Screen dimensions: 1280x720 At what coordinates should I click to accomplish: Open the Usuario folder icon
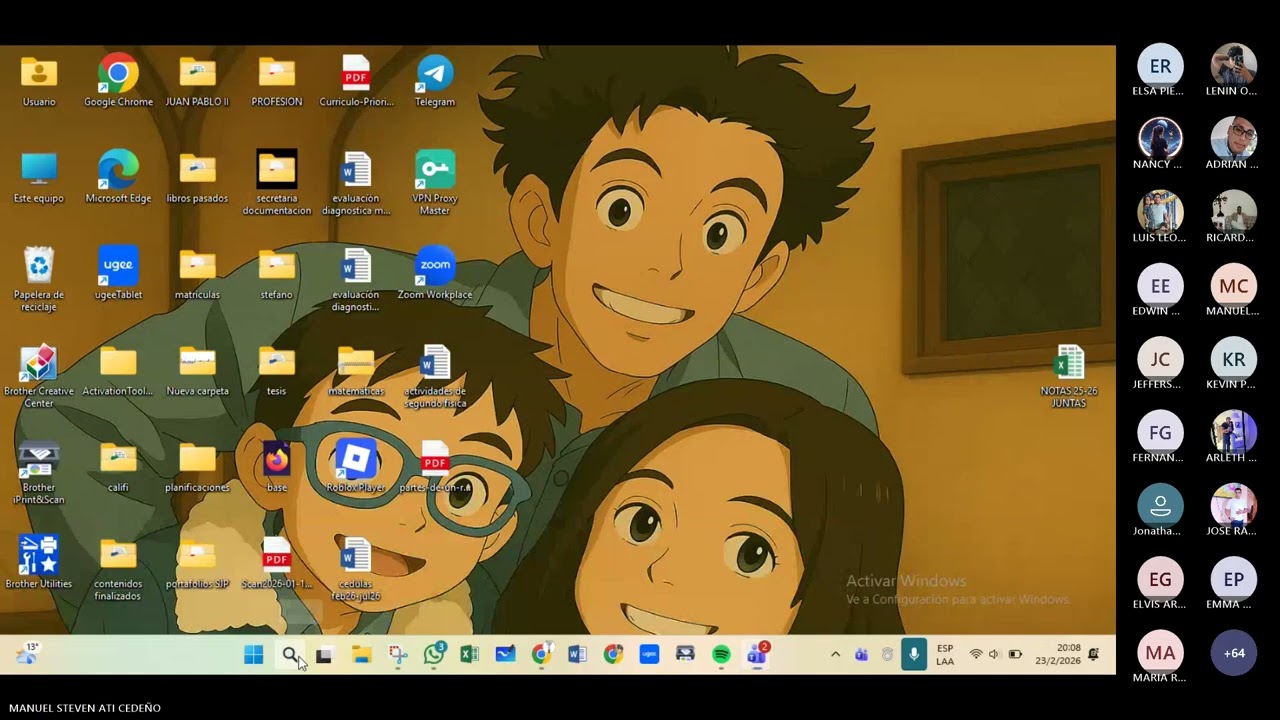39,80
